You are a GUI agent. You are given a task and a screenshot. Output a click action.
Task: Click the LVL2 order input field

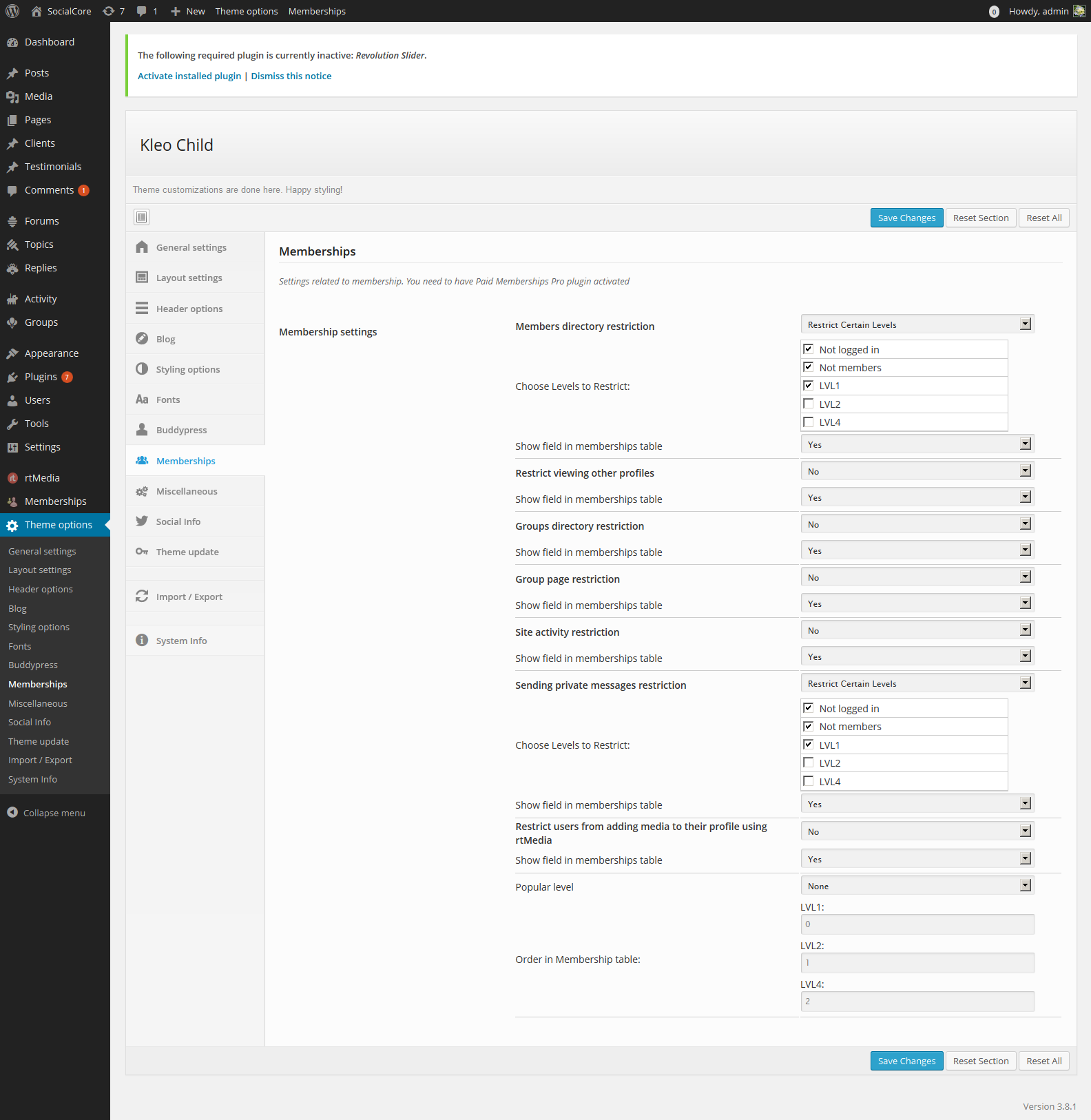tap(917, 962)
